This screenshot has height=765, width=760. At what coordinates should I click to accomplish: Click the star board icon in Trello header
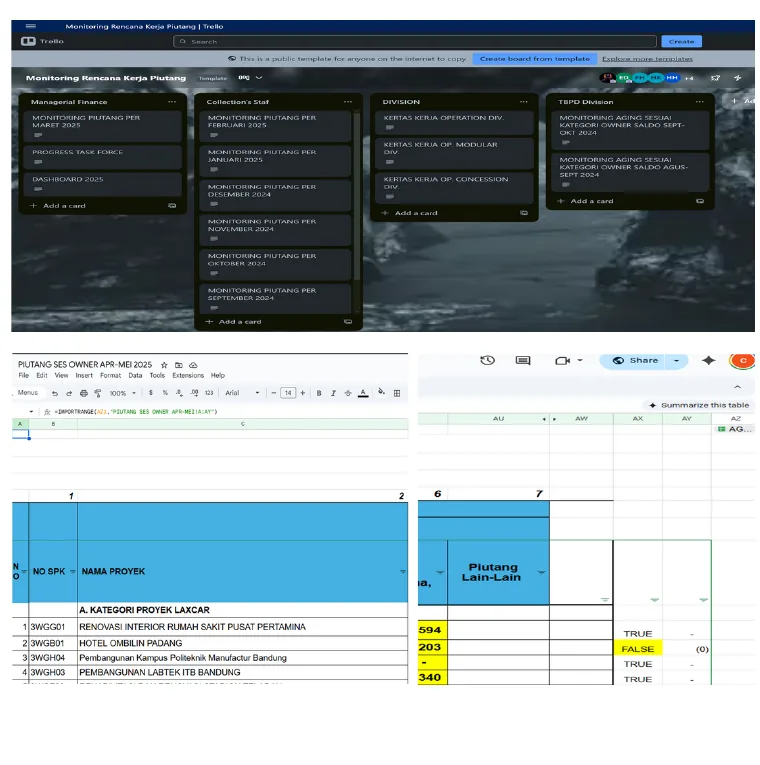pyautogui.click(x=715, y=78)
